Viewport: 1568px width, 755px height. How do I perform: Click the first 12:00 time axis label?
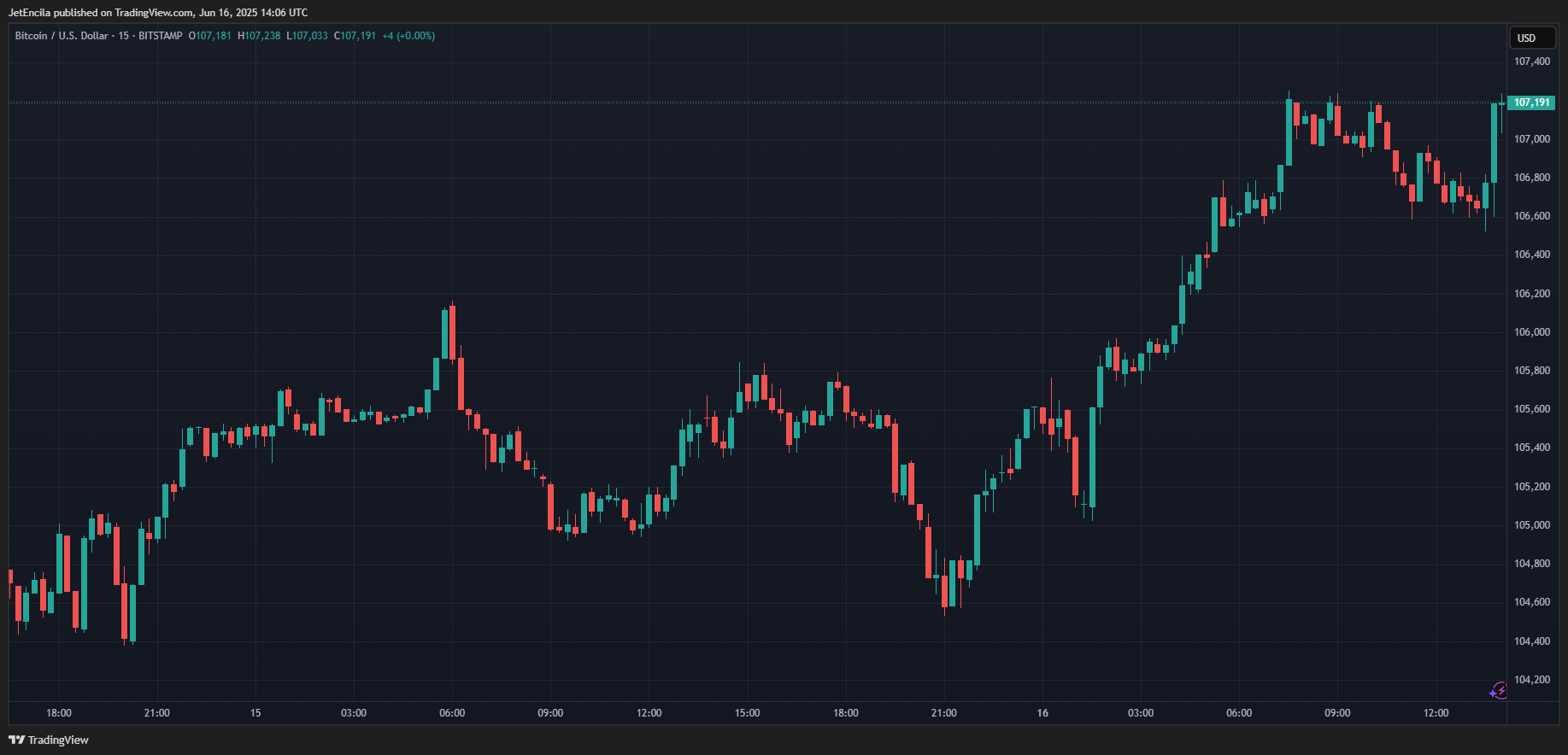pos(649,713)
